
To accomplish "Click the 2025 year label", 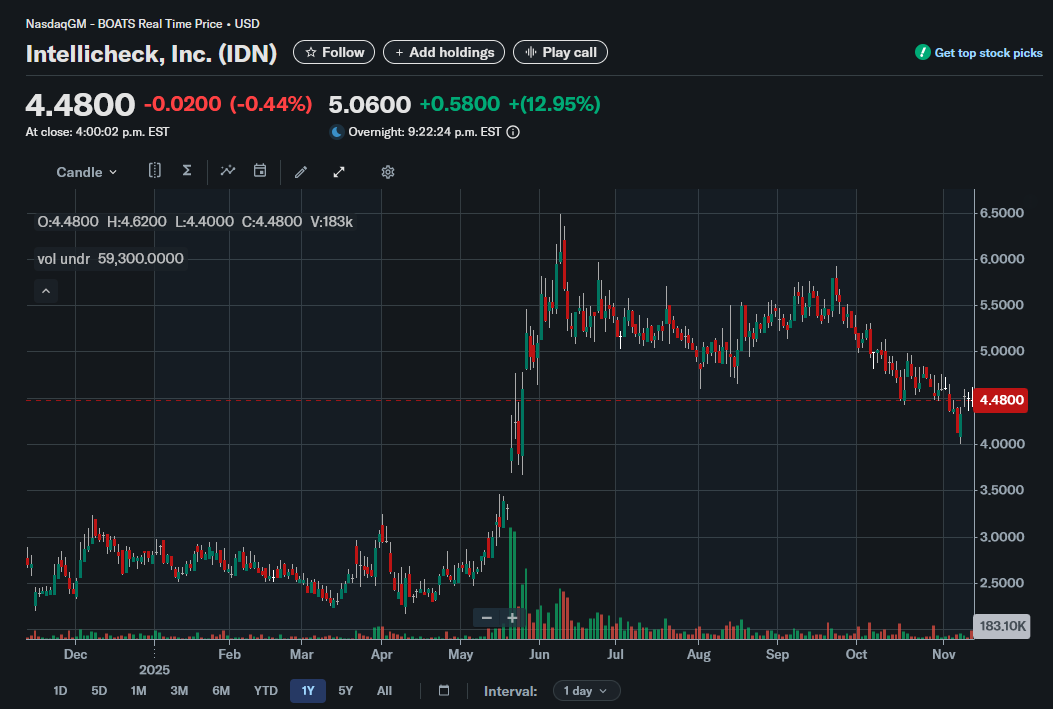I will [154, 669].
